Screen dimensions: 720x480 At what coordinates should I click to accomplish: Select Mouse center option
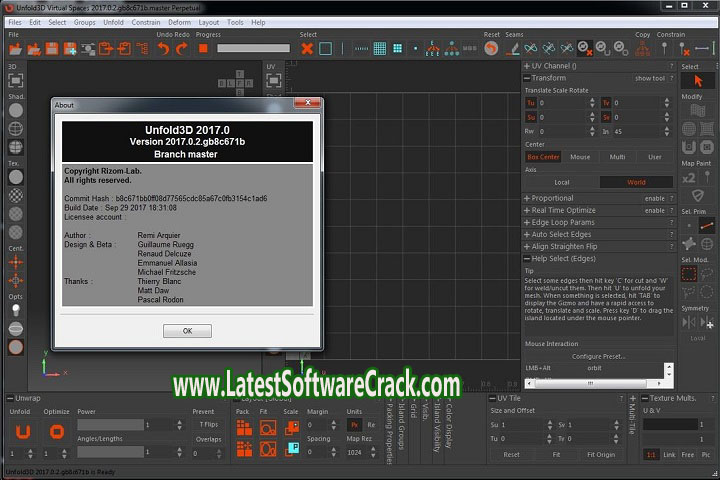coord(580,157)
